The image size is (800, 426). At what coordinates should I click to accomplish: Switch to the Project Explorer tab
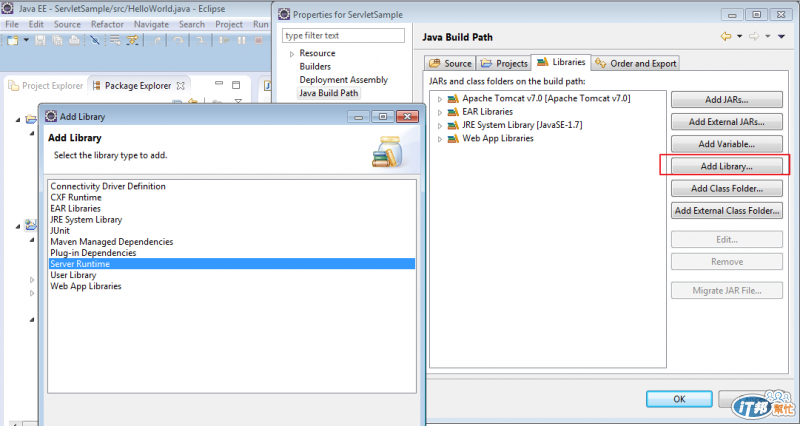(x=46, y=86)
